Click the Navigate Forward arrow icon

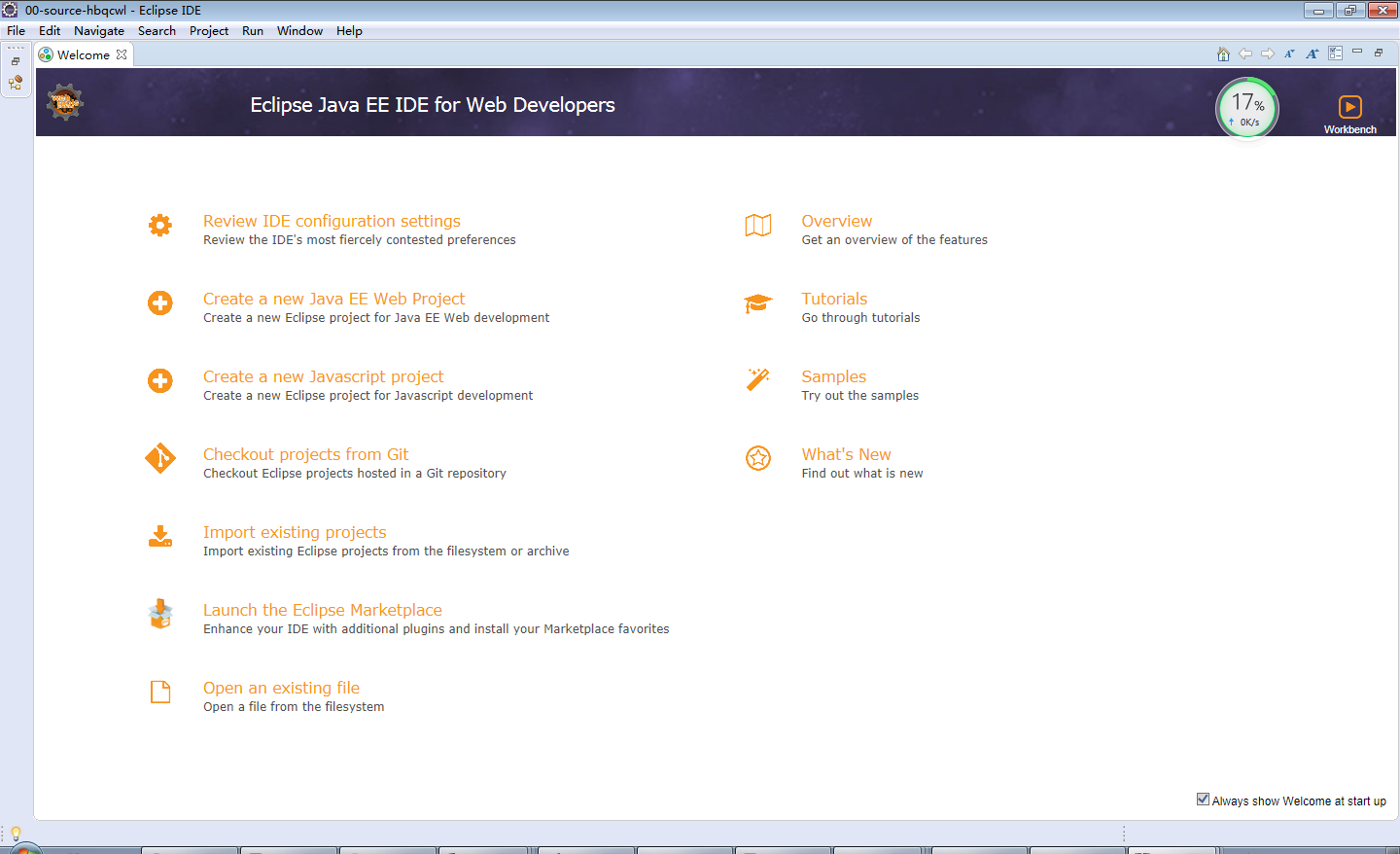pos(1268,54)
